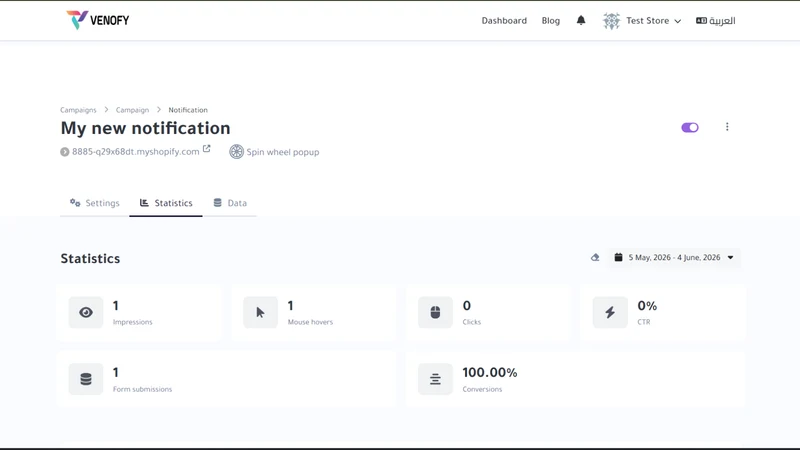This screenshot has height=450, width=800.
Task: Click the Conversions label
Action: [482, 389]
